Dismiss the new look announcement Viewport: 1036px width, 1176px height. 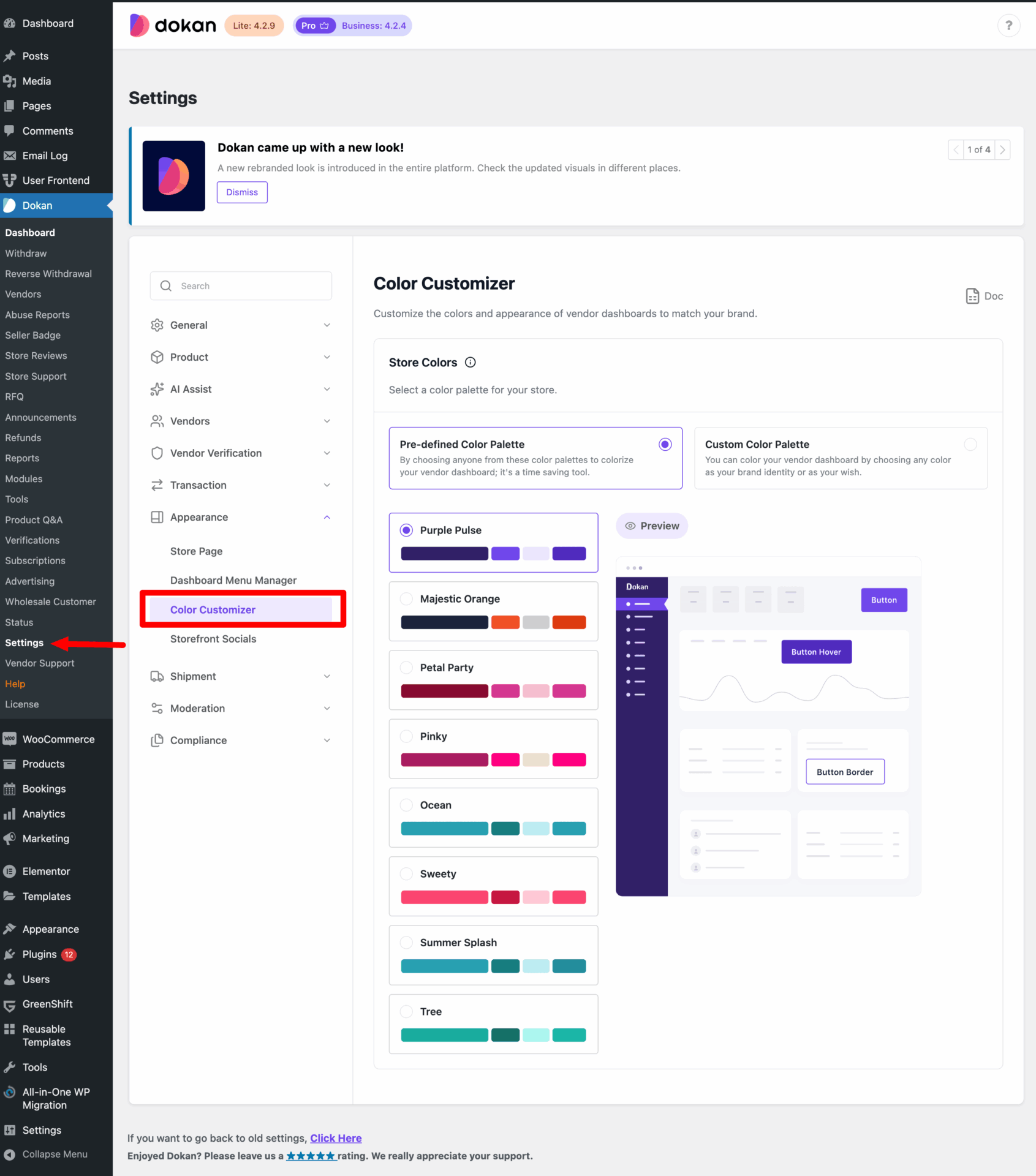242,192
